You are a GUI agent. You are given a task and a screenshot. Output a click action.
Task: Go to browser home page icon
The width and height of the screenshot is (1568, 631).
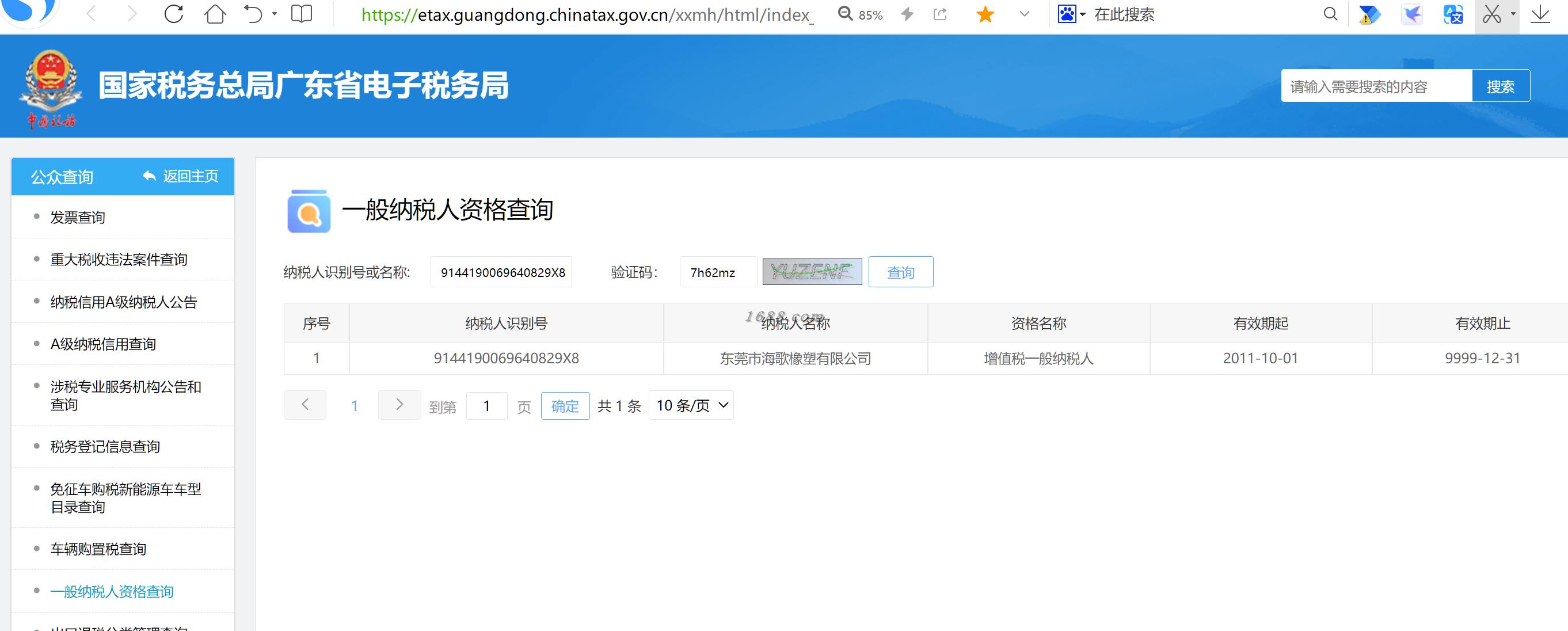[214, 14]
